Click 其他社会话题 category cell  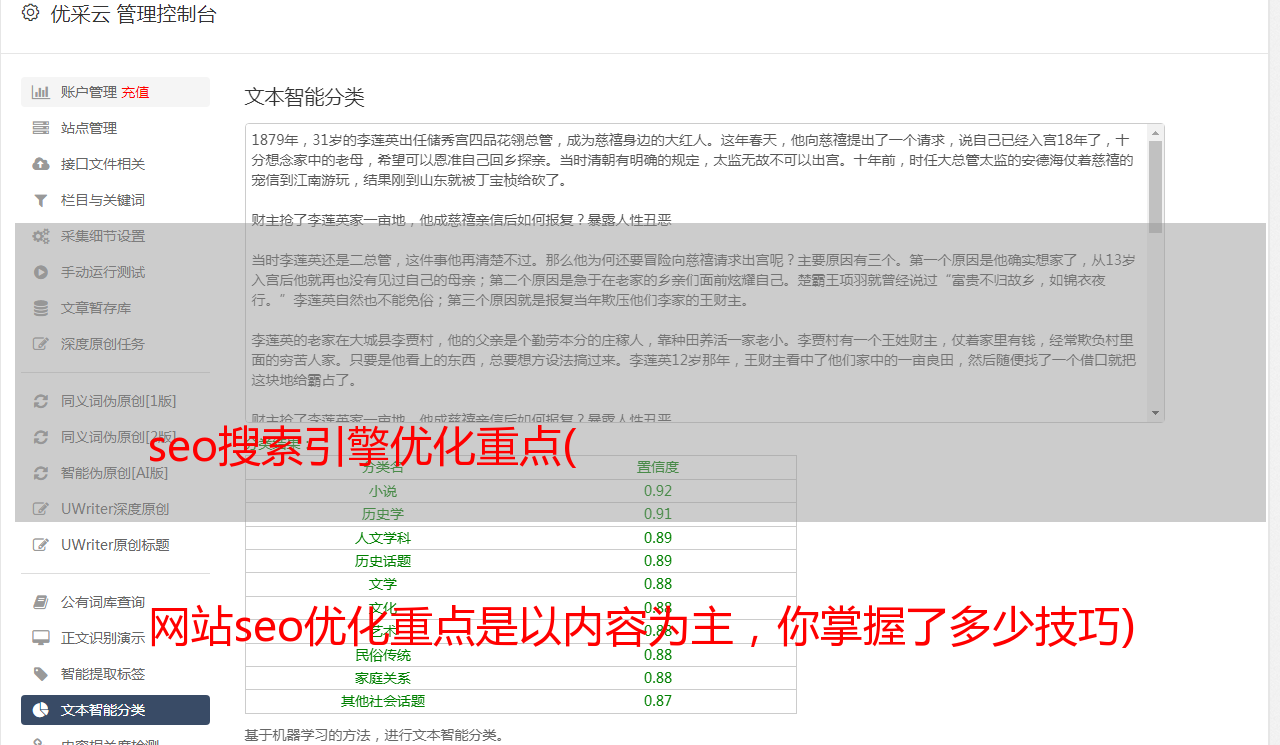tap(383, 701)
